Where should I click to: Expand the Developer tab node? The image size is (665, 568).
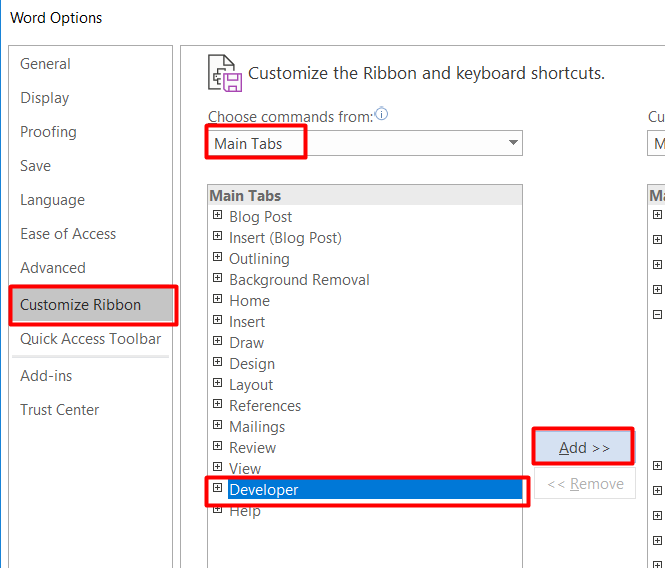pyautogui.click(x=218, y=487)
